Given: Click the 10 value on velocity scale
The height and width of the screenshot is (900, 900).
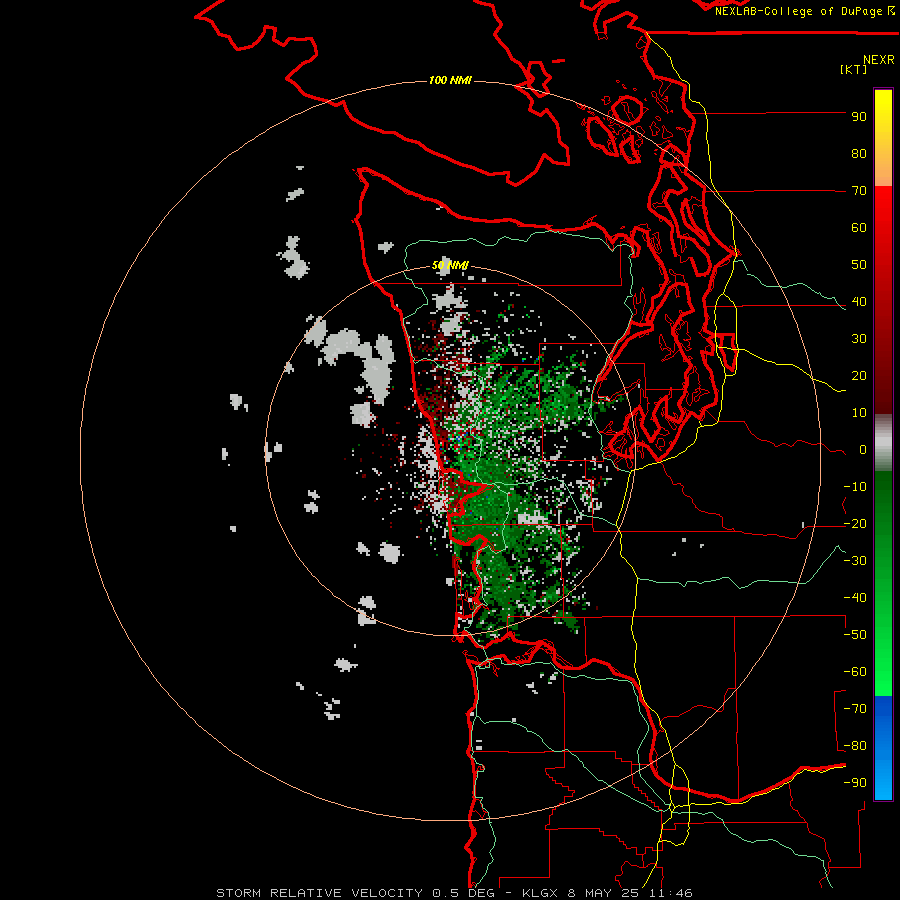Looking at the screenshot, I should 859,413.
